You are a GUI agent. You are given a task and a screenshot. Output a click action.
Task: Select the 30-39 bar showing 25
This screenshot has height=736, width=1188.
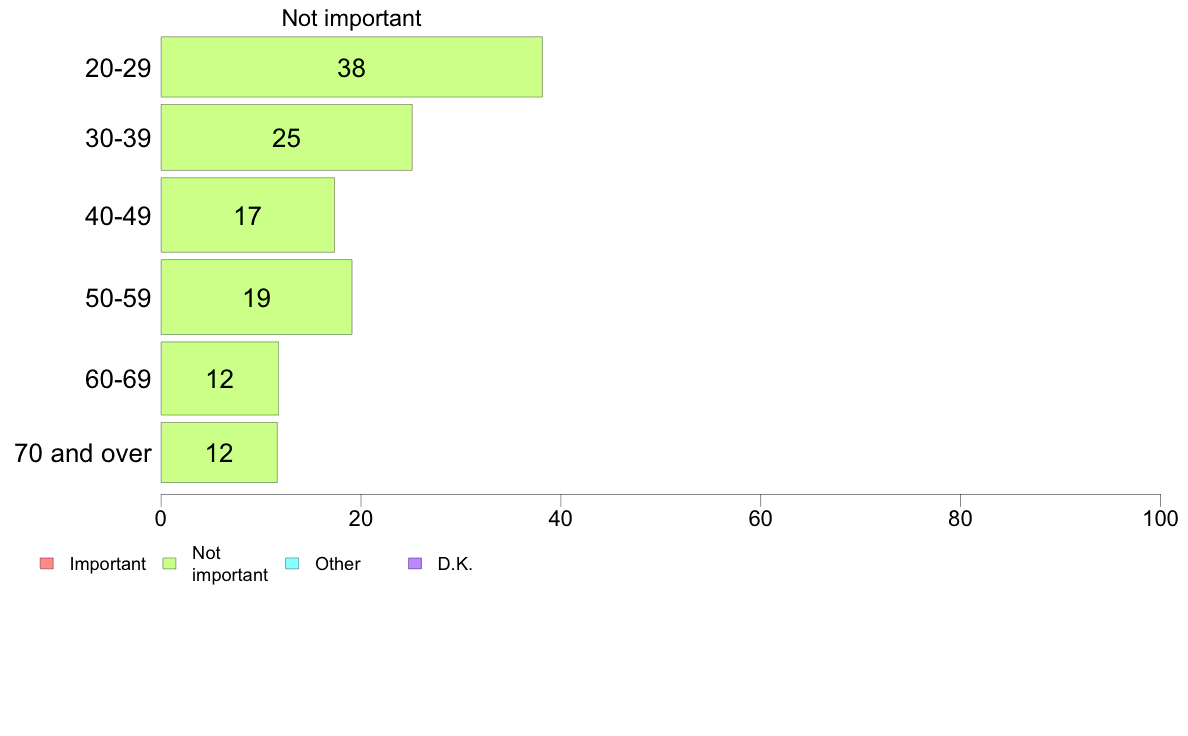(286, 137)
